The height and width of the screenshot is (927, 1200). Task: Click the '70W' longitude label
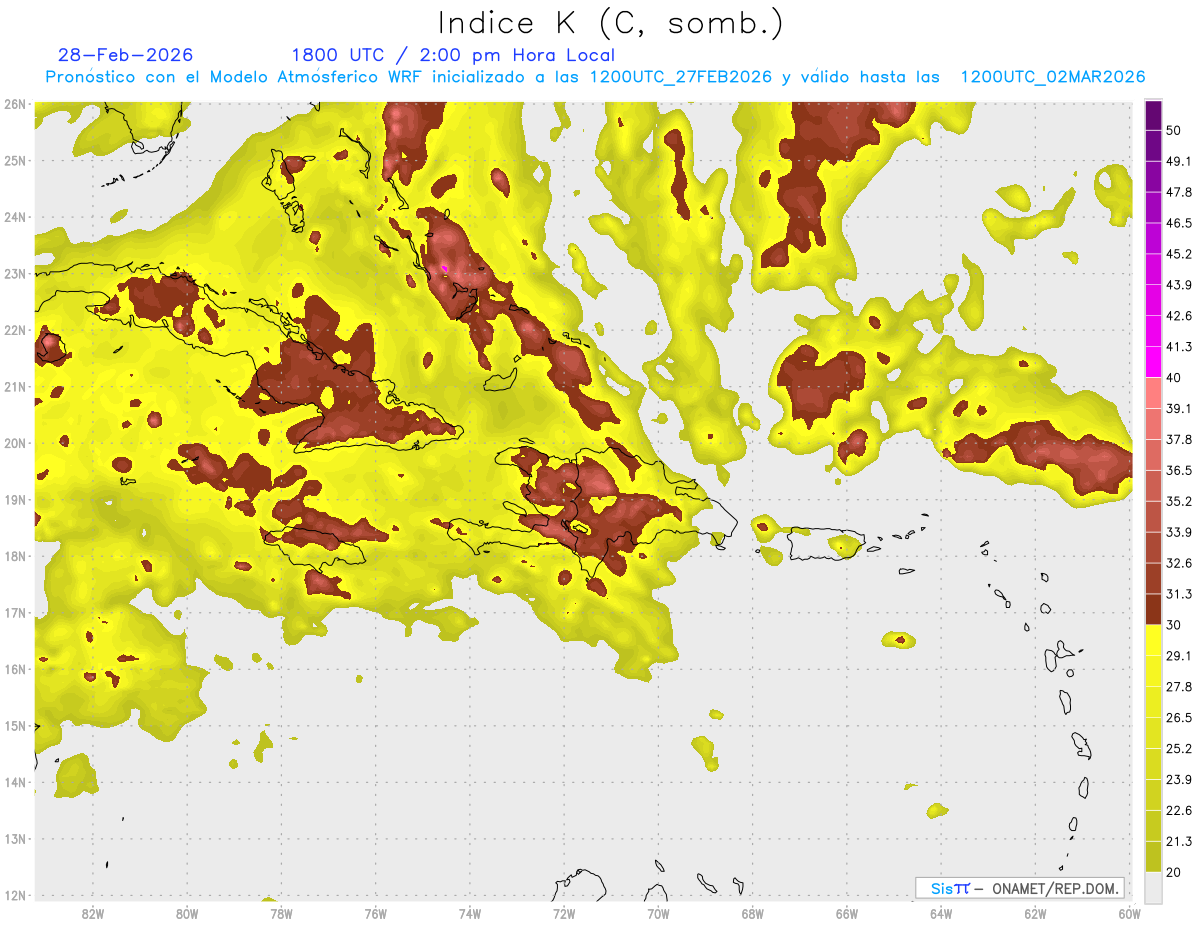coord(658,913)
